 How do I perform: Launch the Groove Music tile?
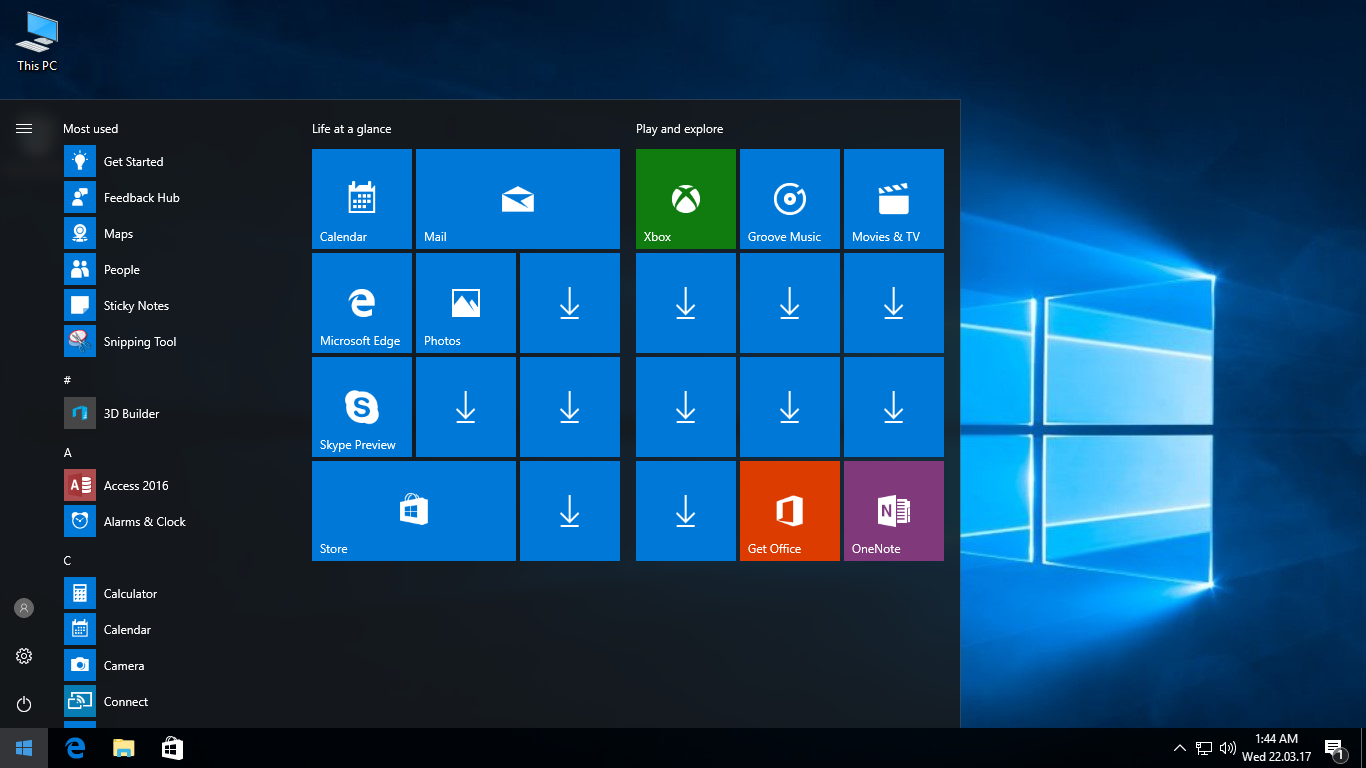(790, 199)
